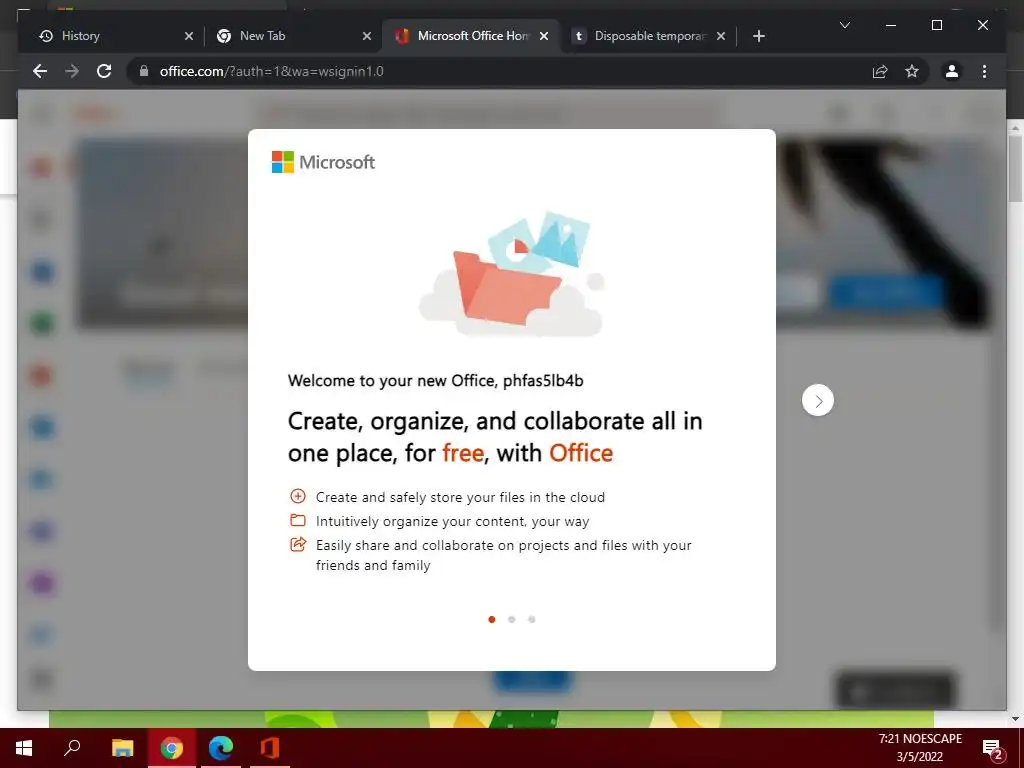This screenshot has height=768, width=1024.
Task: Share this page icon in address bar
Action: pyautogui.click(x=880, y=71)
